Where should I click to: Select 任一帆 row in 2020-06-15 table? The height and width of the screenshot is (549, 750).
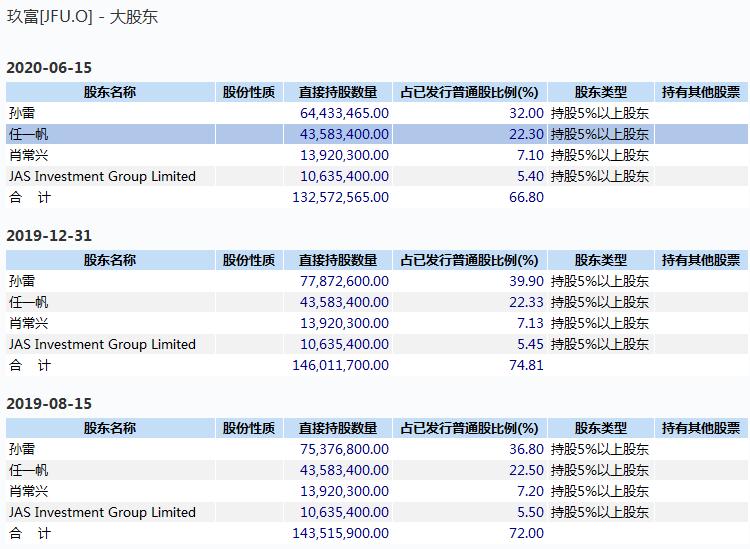377,134
